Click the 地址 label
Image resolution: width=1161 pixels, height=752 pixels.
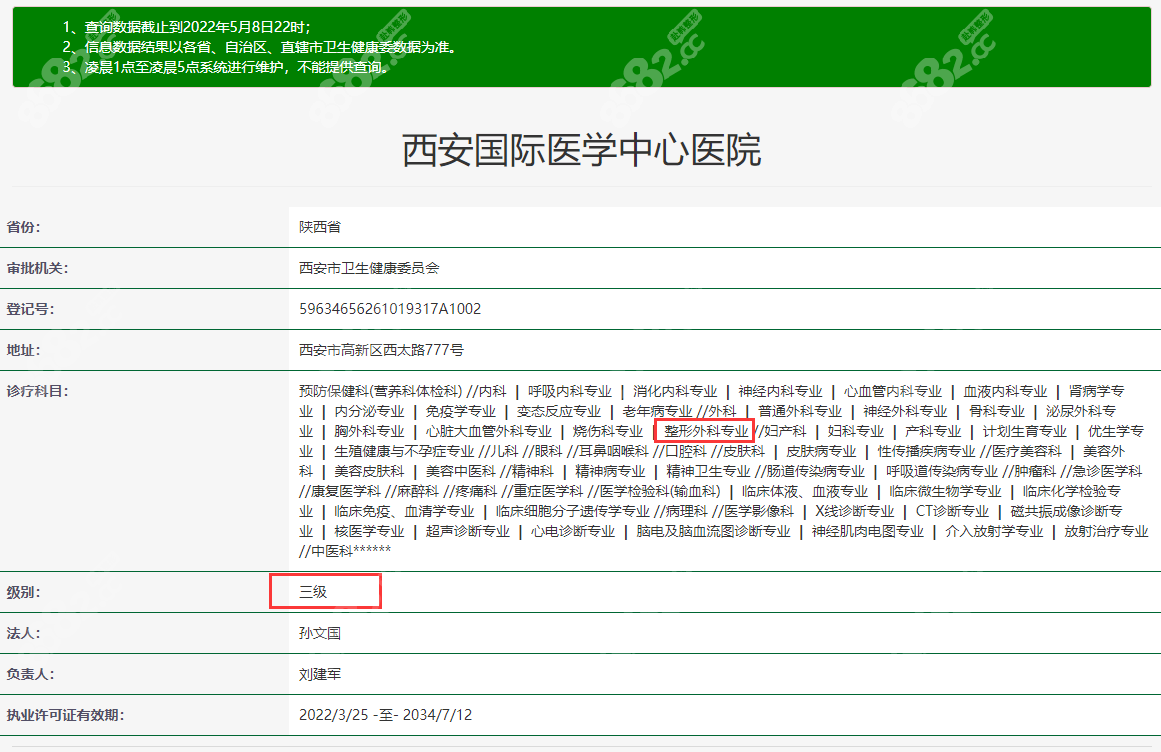point(24,350)
